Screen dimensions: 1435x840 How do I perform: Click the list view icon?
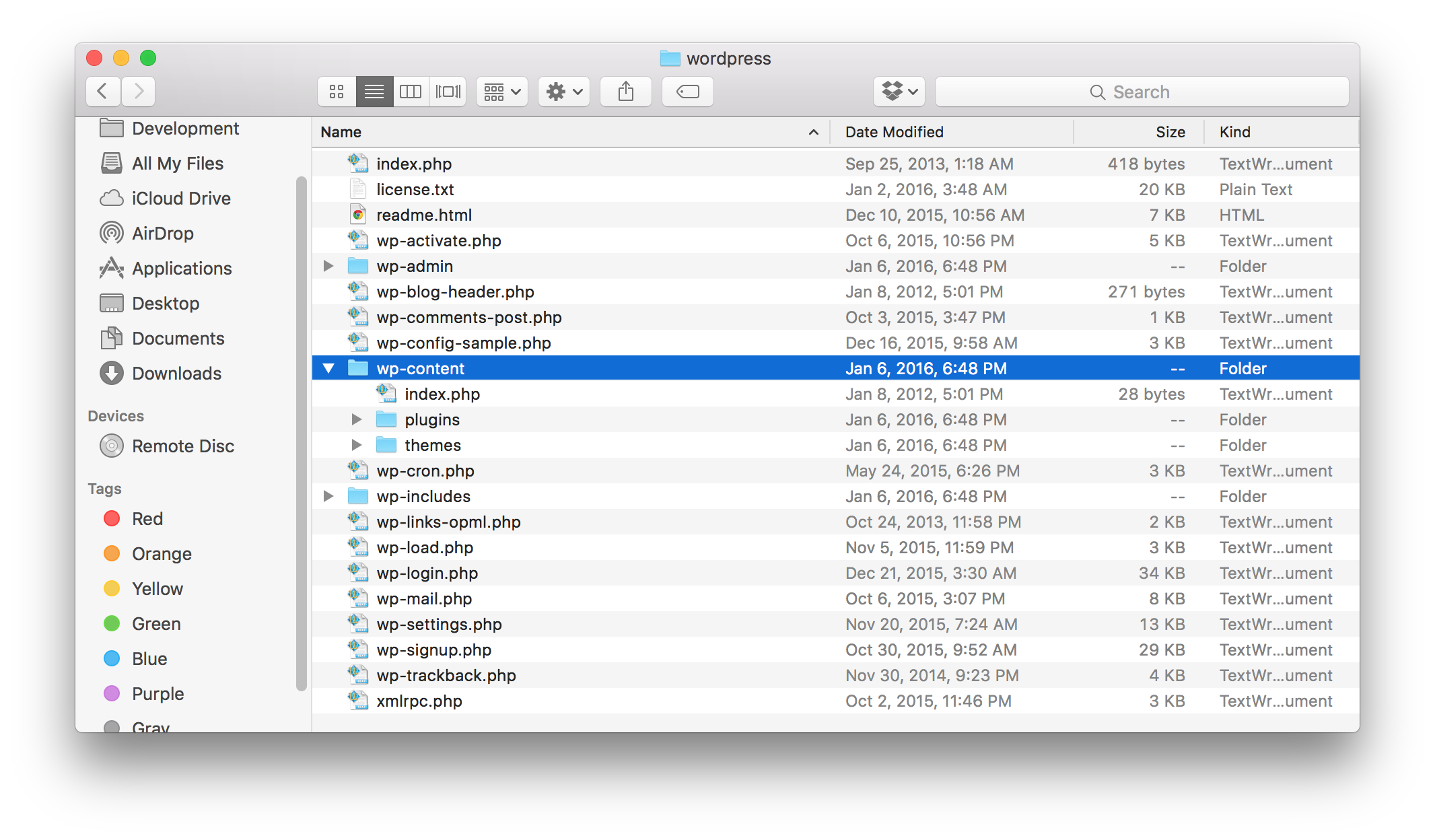point(374,90)
